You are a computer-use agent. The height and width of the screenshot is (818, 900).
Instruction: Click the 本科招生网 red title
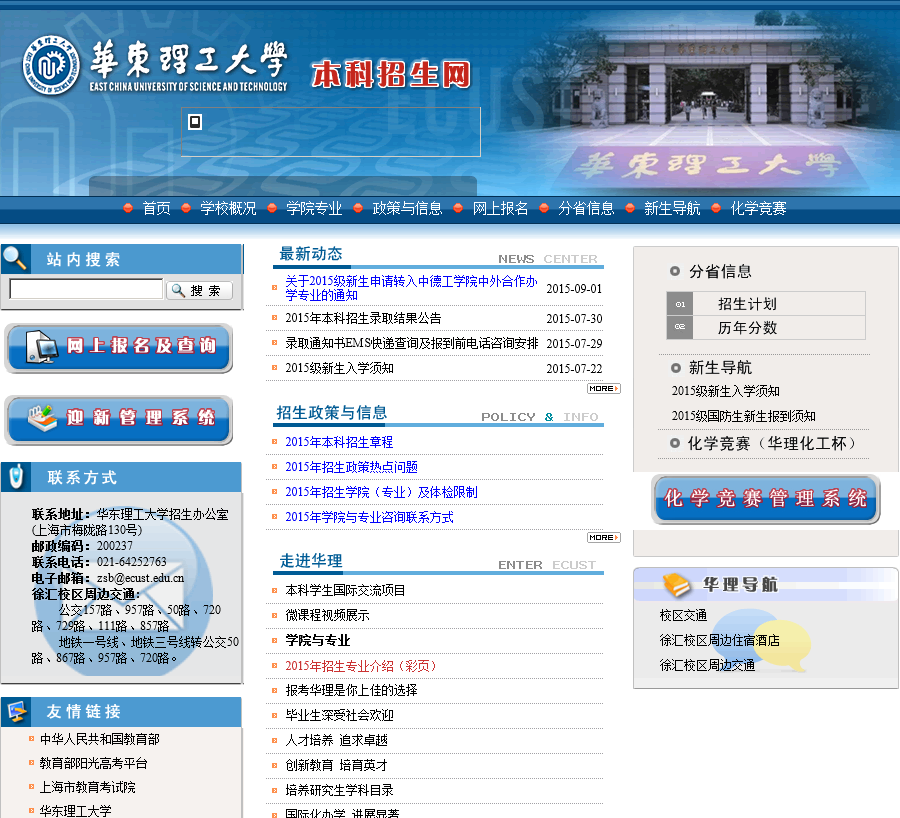[391, 75]
